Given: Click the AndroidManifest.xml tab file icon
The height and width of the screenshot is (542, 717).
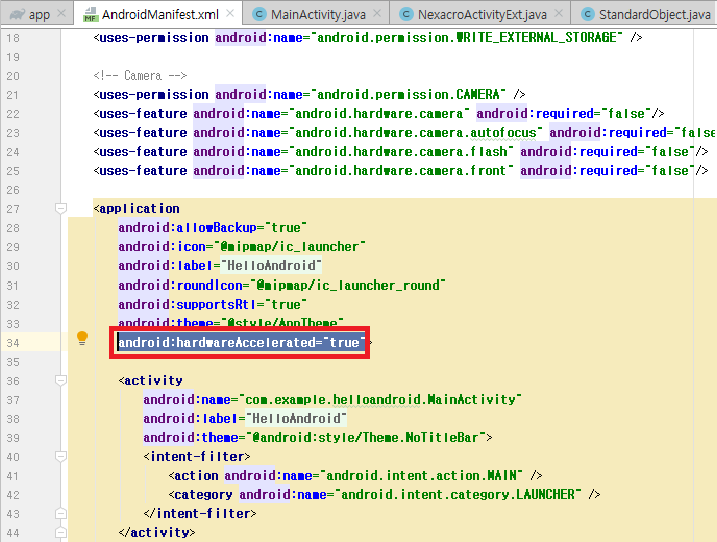Looking at the screenshot, I should pos(89,15).
